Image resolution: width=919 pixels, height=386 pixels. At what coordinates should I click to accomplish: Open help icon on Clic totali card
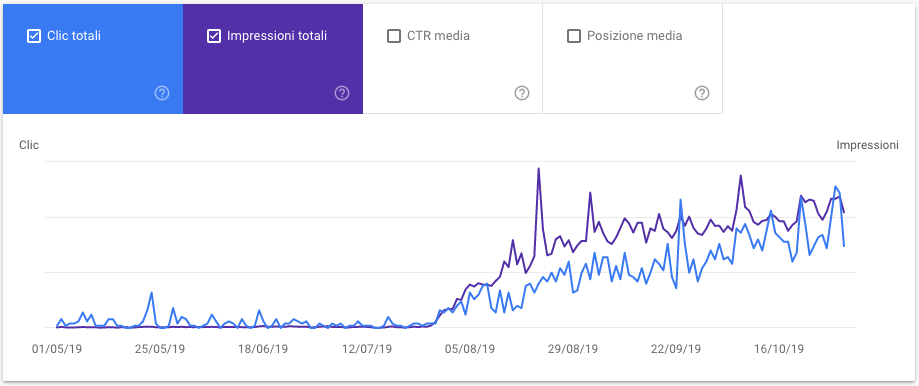162,93
